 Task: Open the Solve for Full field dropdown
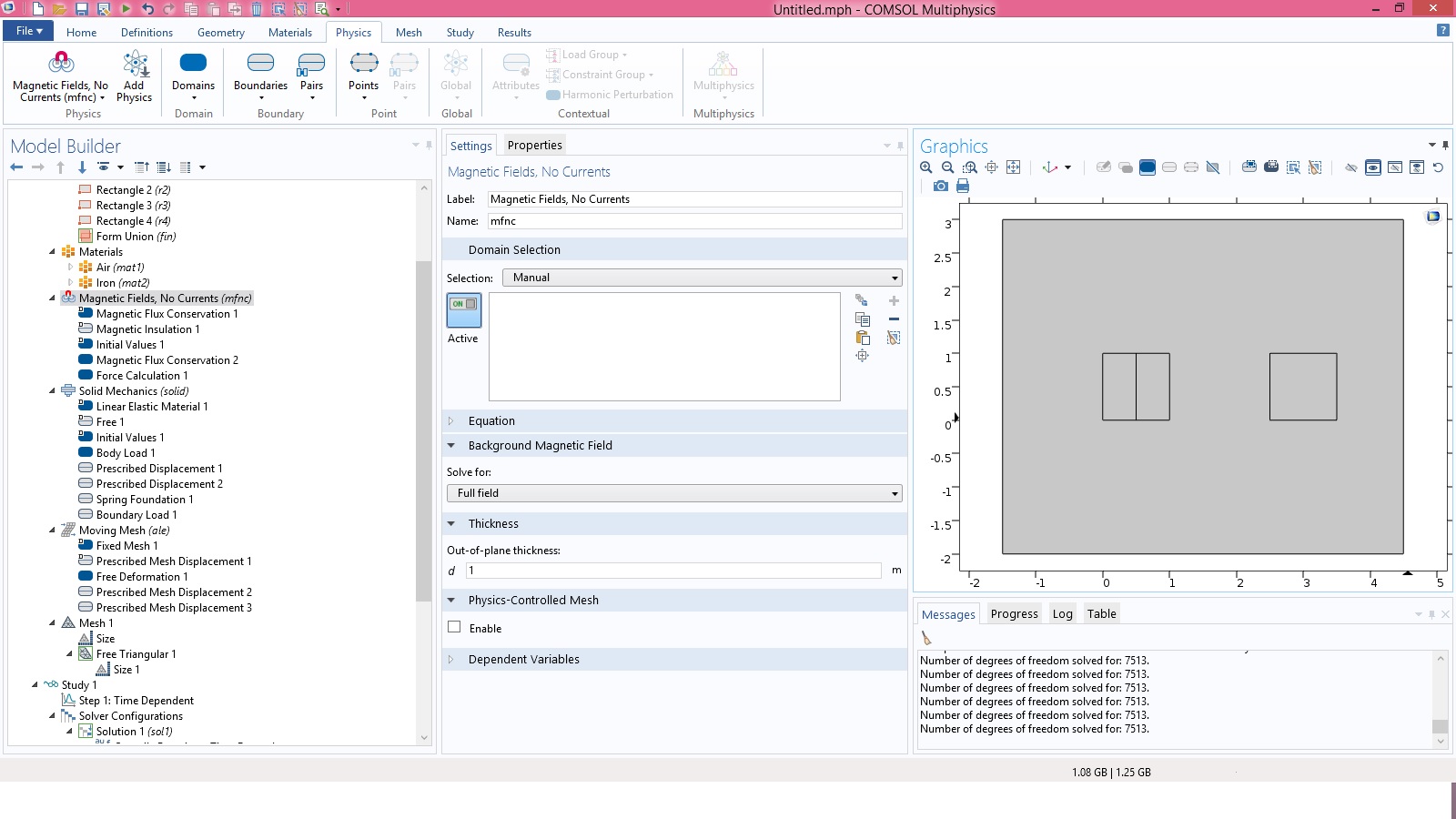(x=674, y=493)
